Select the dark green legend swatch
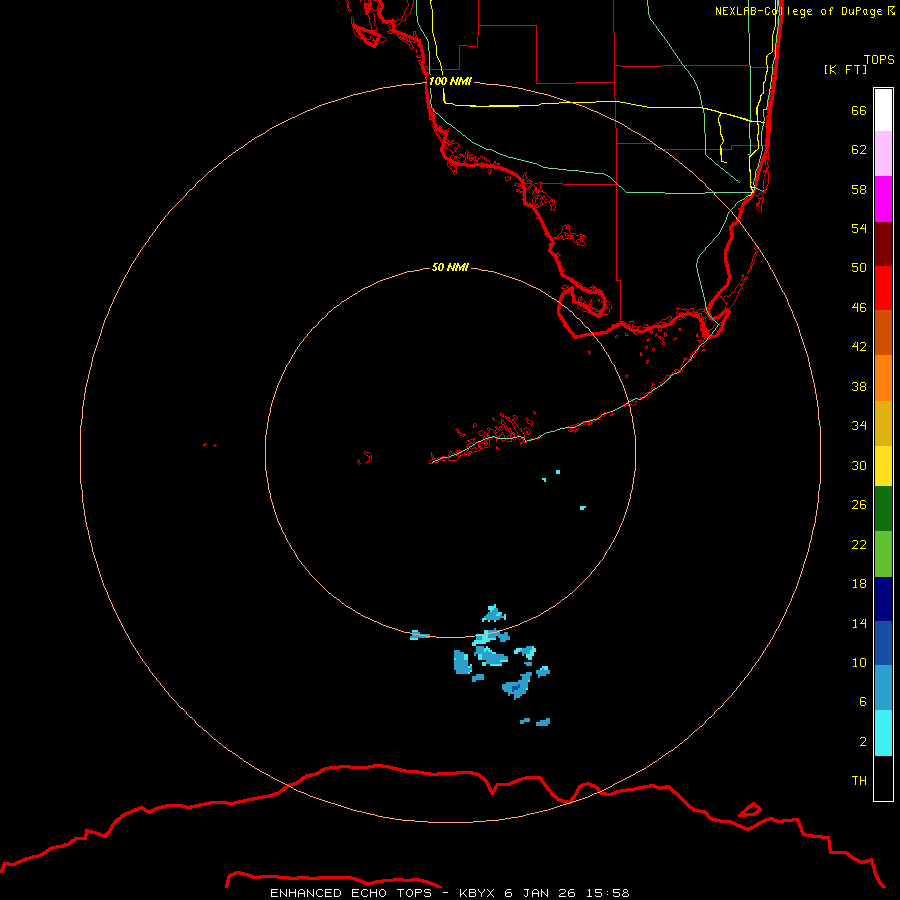Screen dimensions: 900x900 (883, 509)
